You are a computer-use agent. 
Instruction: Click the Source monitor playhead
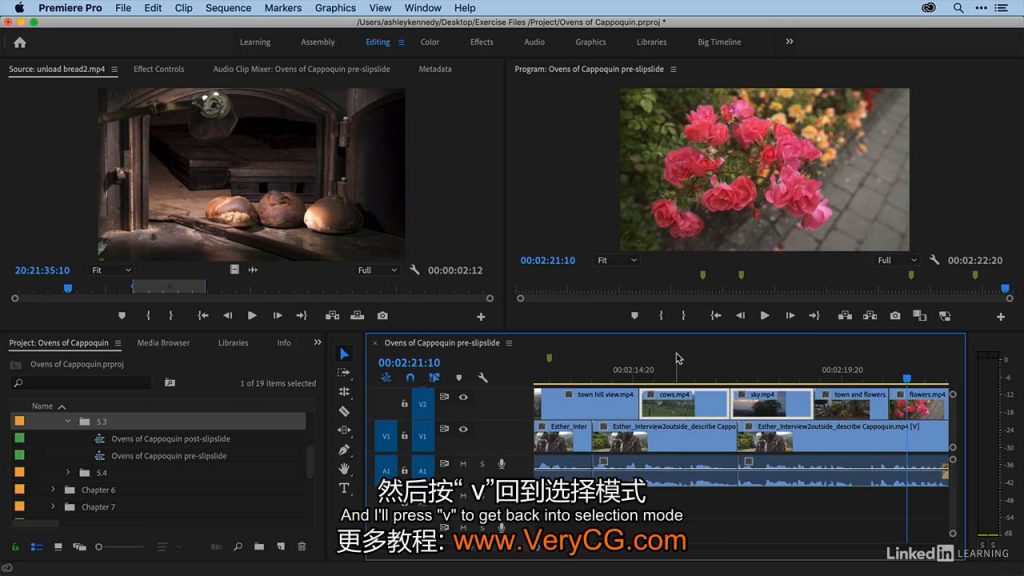pos(68,288)
